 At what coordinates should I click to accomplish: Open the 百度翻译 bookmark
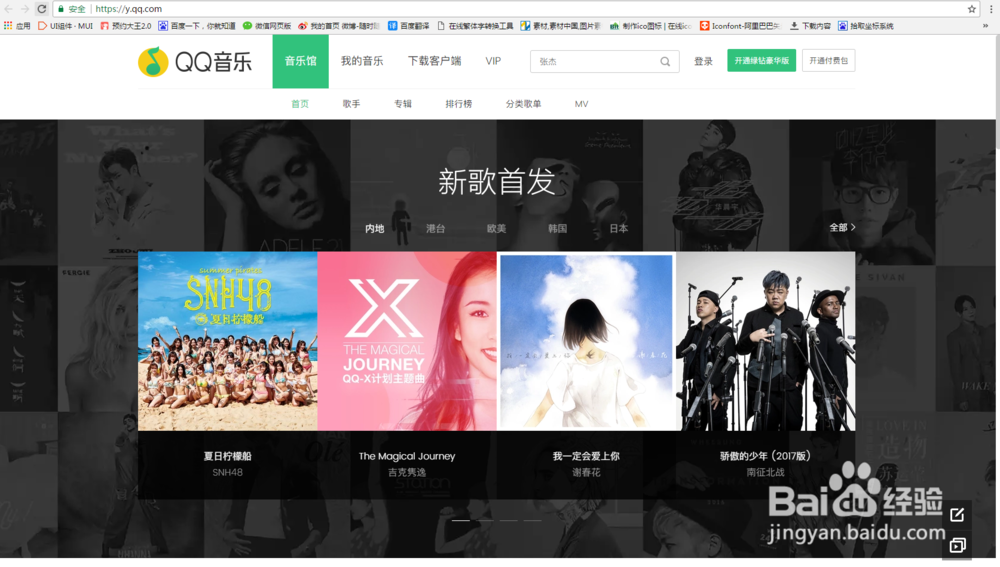click(409, 26)
